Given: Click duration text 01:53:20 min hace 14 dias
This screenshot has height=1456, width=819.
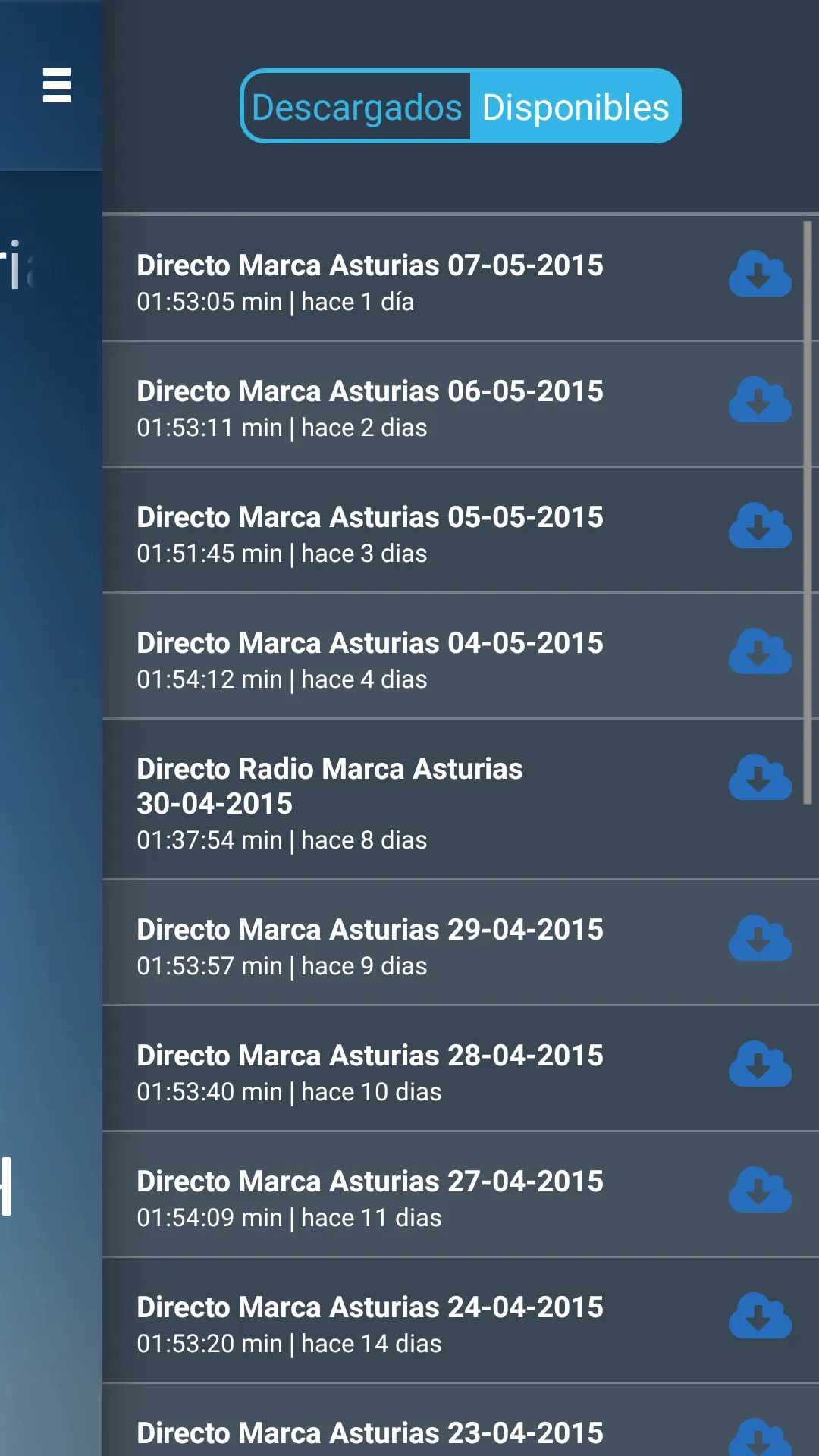Looking at the screenshot, I should tap(289, 1344).
